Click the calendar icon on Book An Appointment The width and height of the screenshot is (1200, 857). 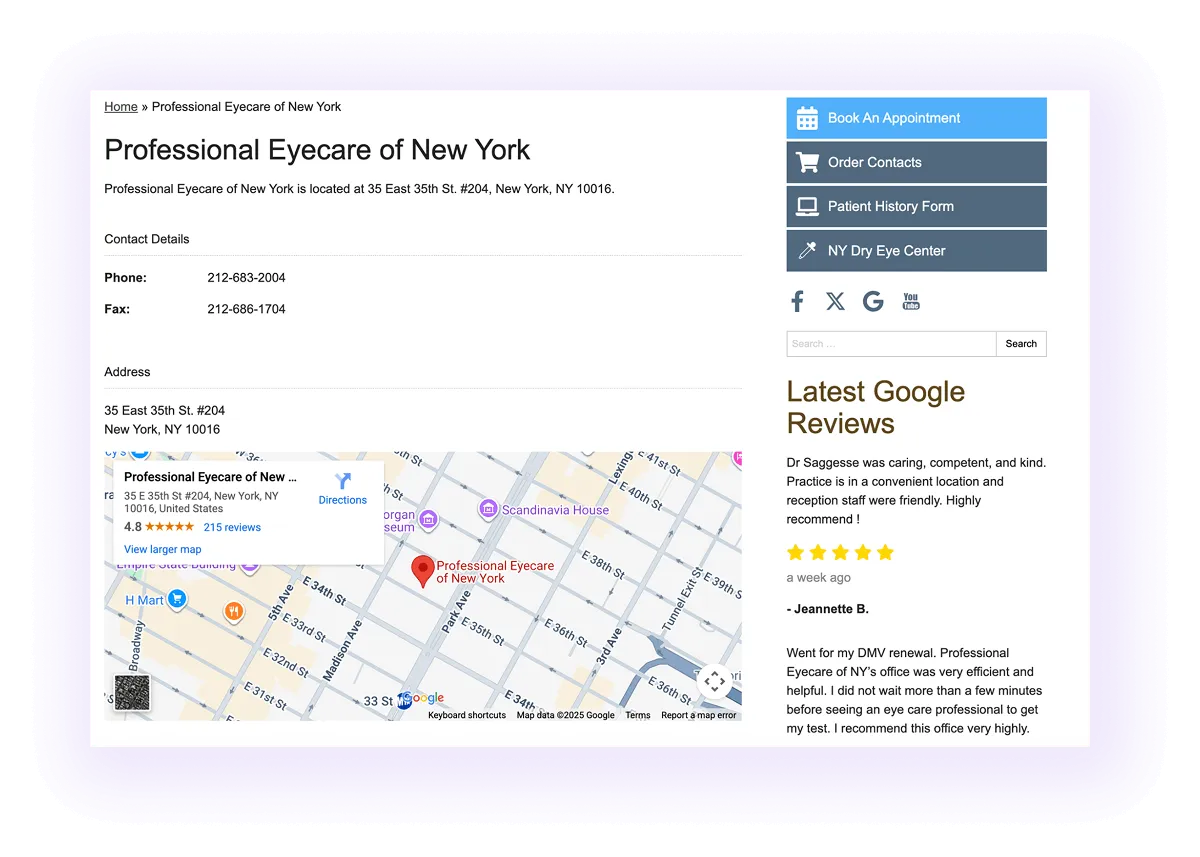(x=808, y=118)
